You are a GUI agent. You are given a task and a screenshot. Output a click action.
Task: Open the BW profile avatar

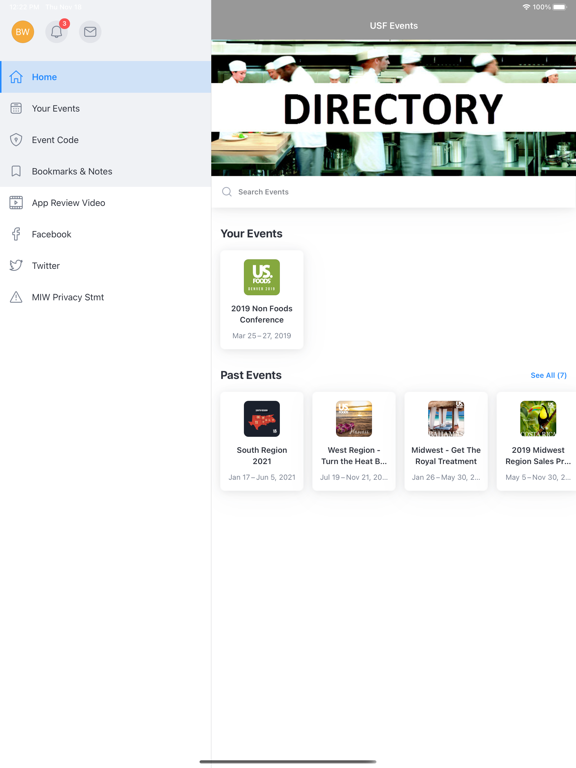click(x=23, y=32)
